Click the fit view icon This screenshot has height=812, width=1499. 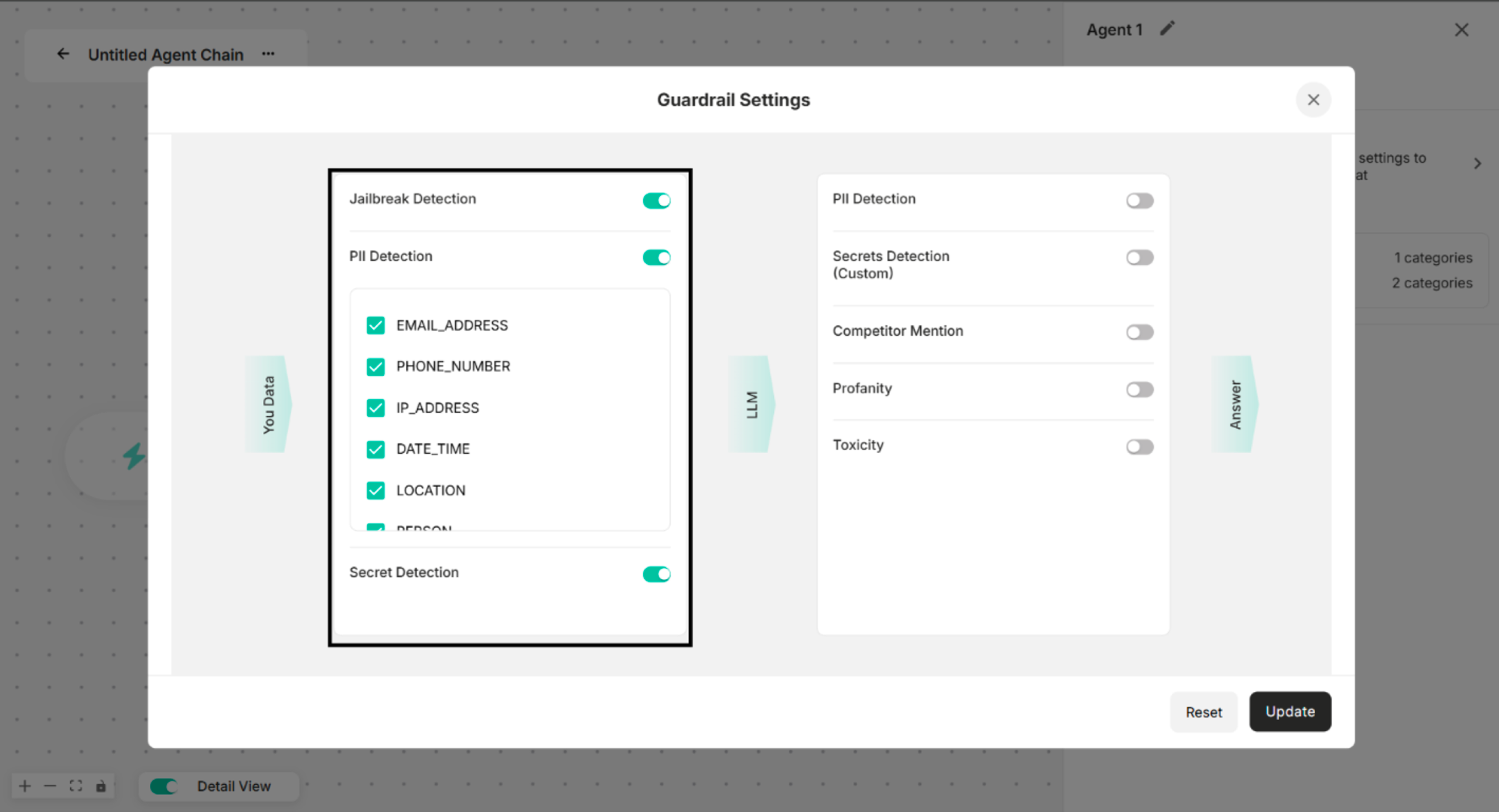pyautogui.click(x=76, y=786)
